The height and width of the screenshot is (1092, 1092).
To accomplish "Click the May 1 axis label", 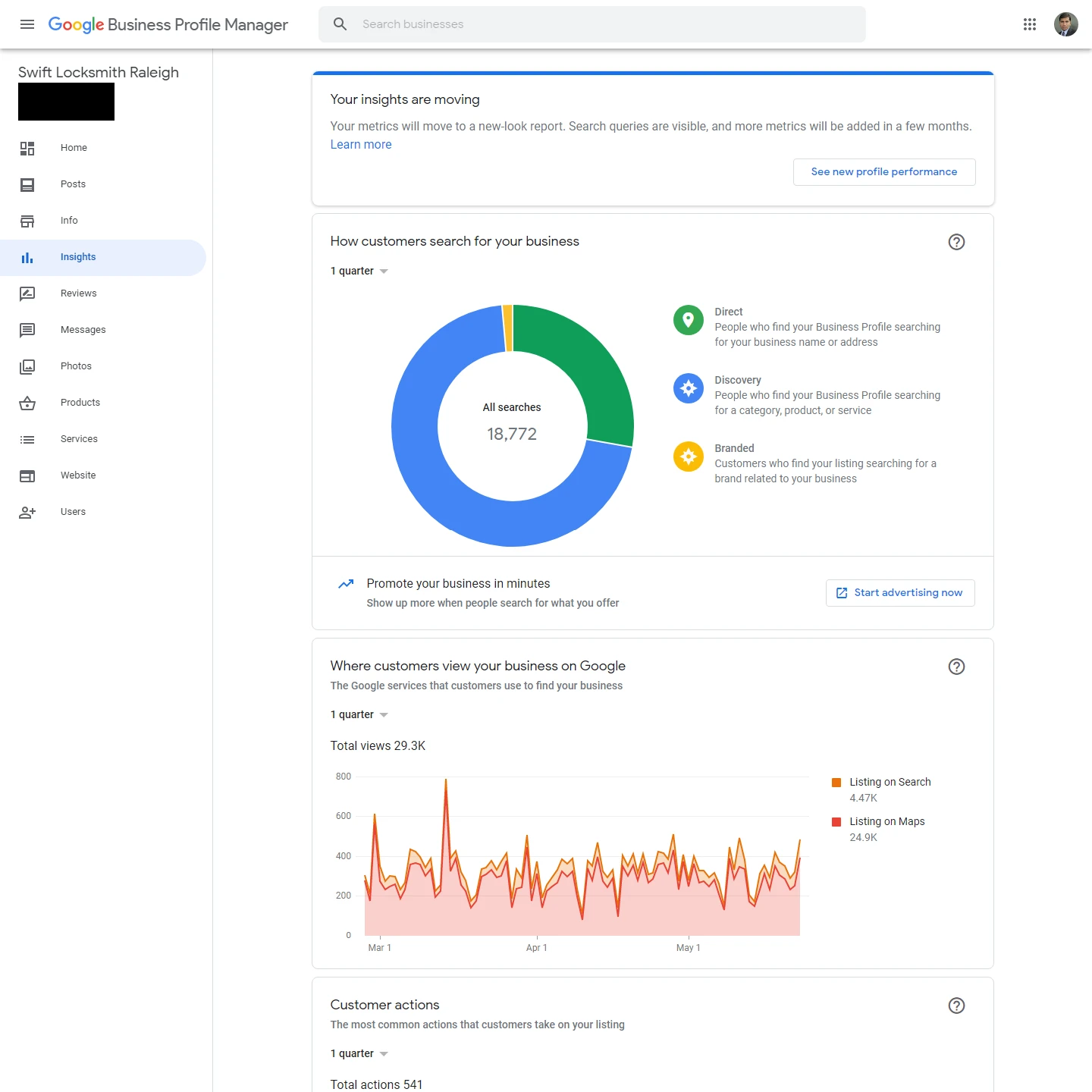I will point(688,948).
